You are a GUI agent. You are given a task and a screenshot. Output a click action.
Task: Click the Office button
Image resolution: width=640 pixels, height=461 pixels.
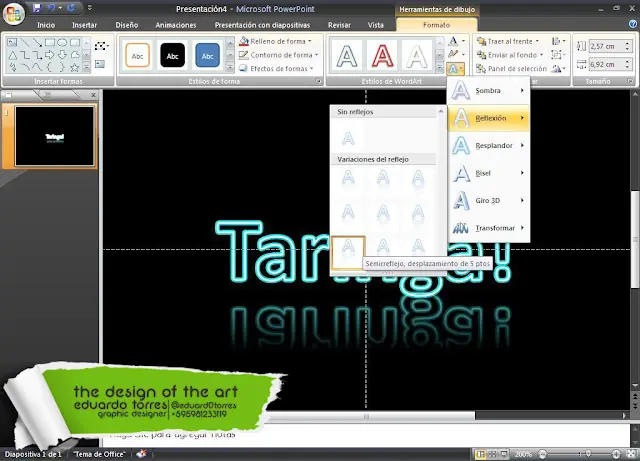pos(13,13)
